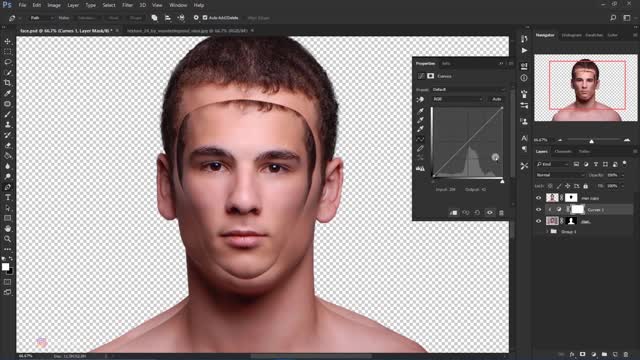The height and width of the screenshot is (360, 640).
Task: Delete the Curves adjustment using trash icon
Action: [502, 213]
